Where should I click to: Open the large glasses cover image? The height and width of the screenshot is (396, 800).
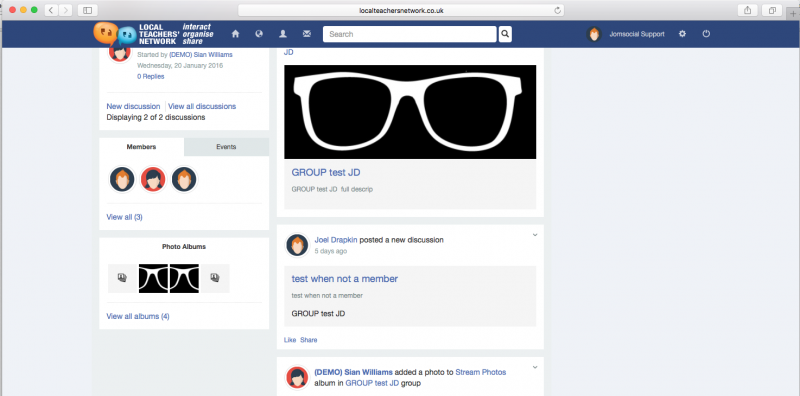coord(410,112)
